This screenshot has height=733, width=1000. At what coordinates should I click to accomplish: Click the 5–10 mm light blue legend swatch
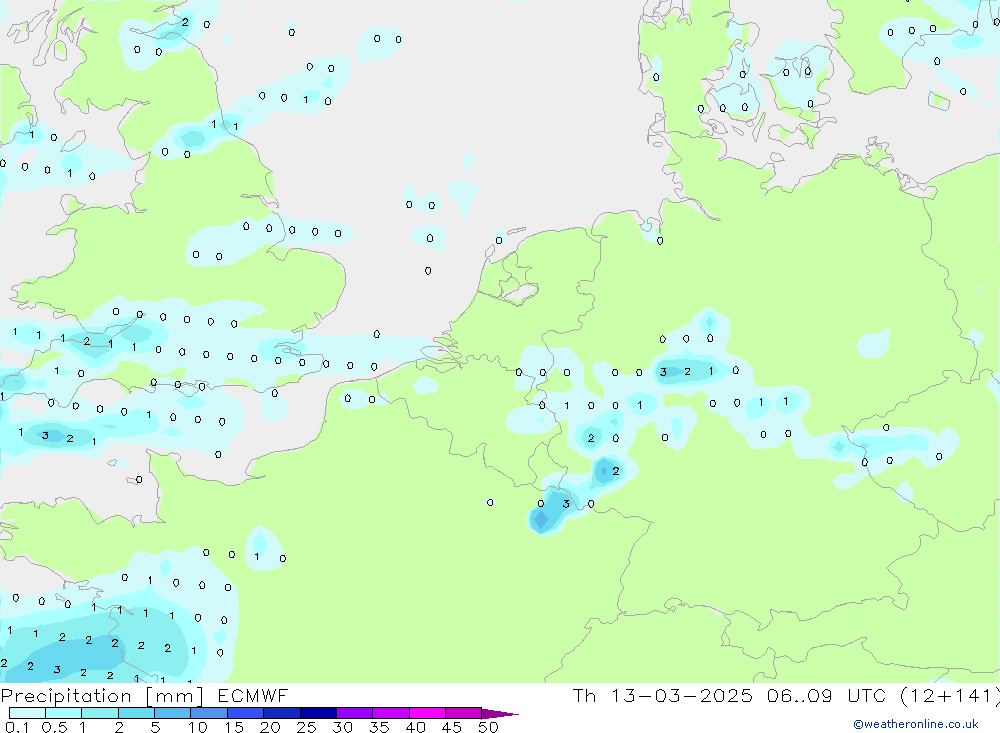[x=173, y=713]
